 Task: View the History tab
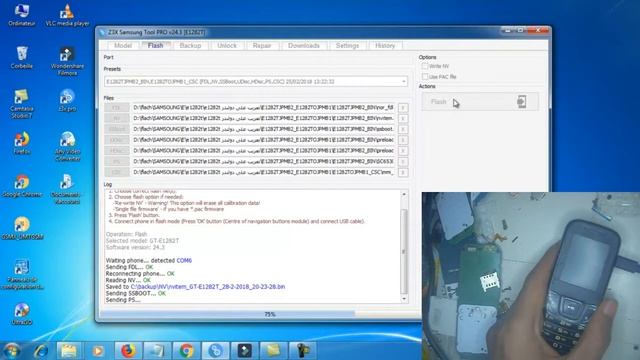point(385,46)
